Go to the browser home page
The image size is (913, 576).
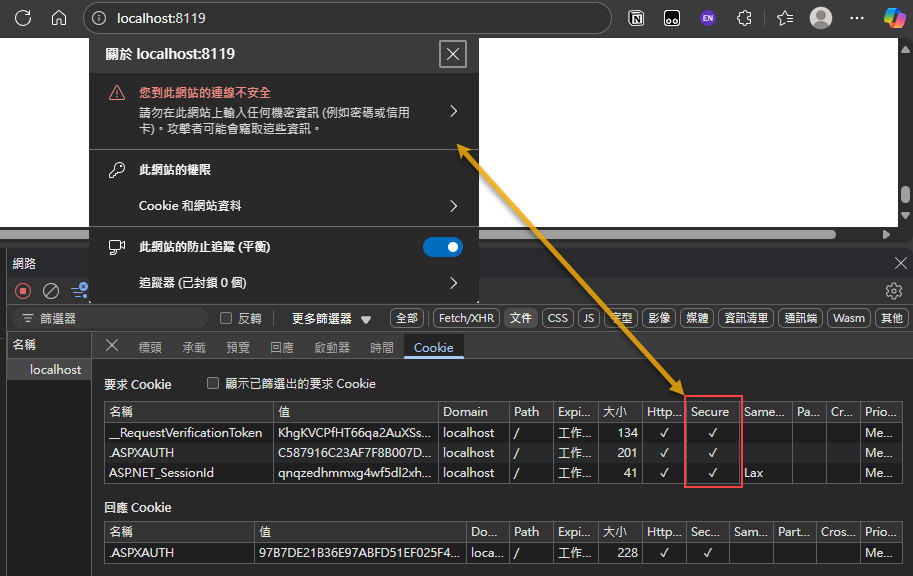pos(59,18)
